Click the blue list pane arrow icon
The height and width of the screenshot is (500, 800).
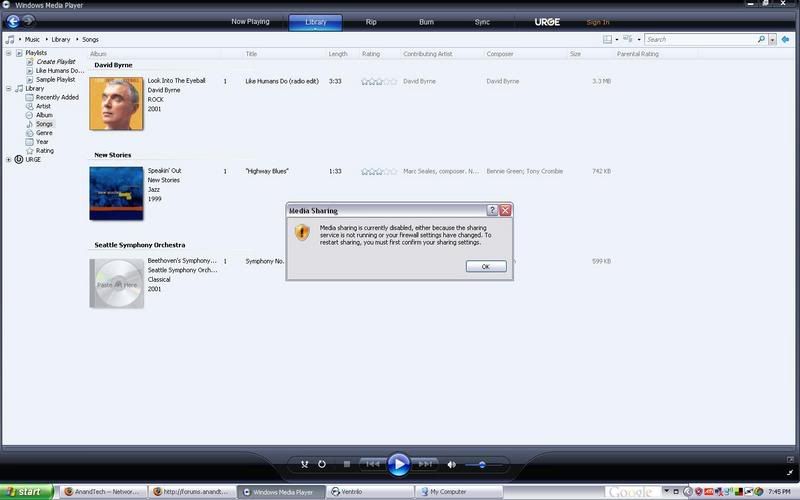pyautogui.click(x=785, y=39)
